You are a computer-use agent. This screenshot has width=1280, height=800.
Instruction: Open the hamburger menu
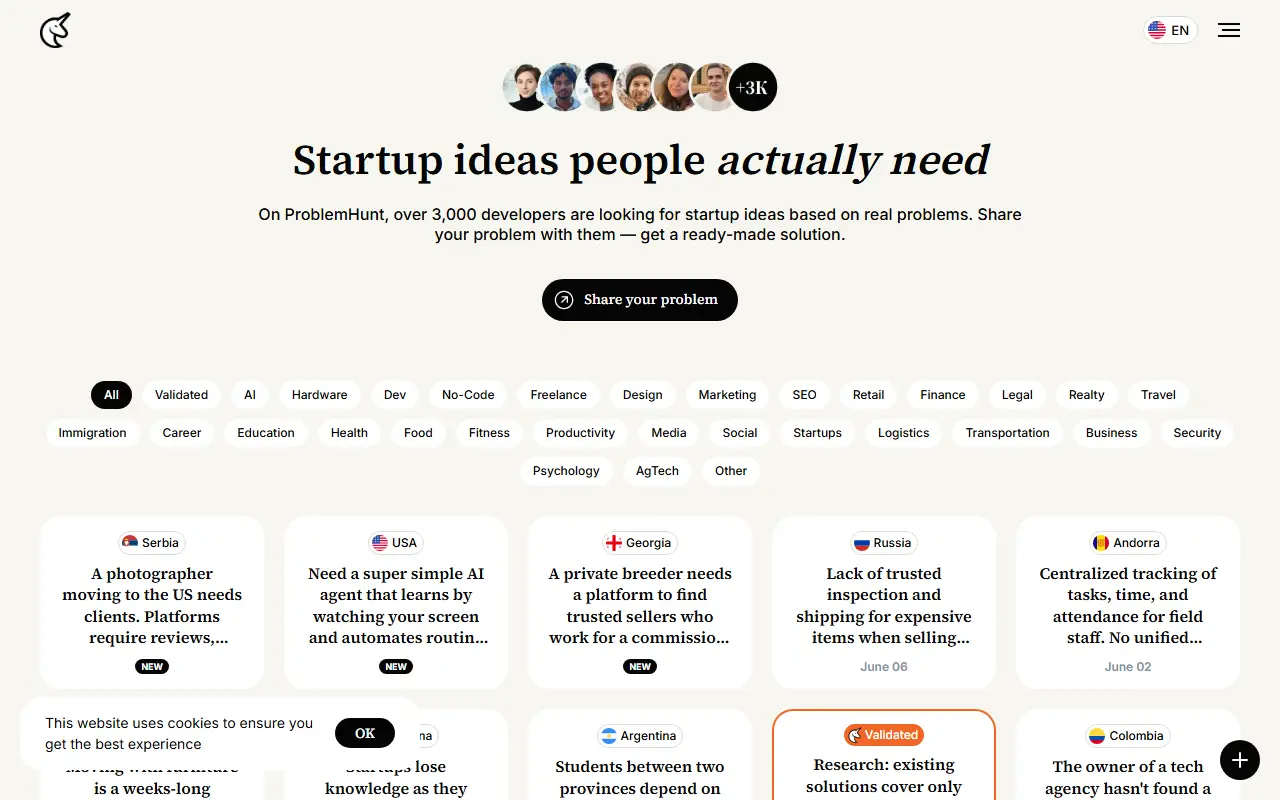(1229, 30)
